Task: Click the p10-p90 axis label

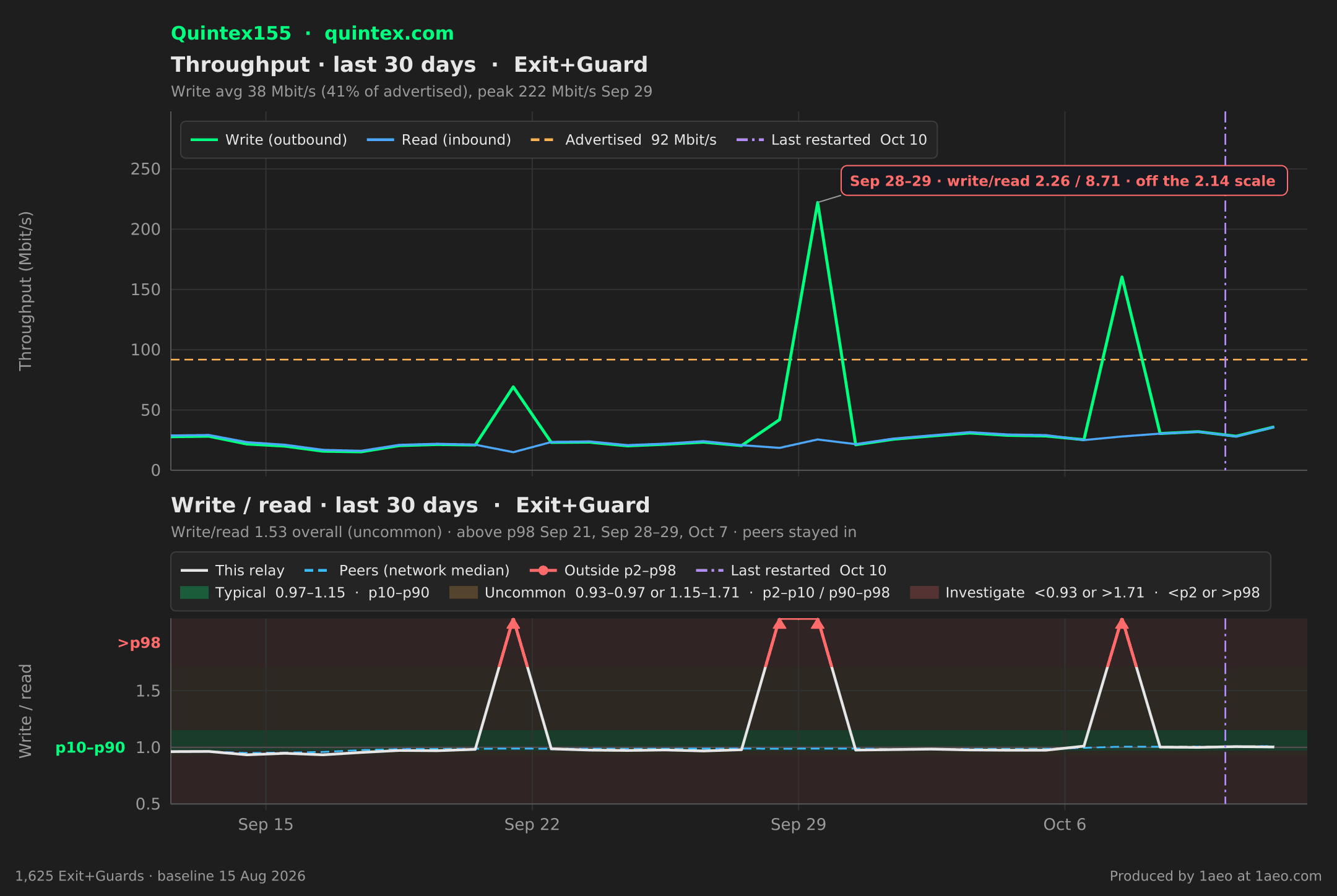Action: pos(90,747)
